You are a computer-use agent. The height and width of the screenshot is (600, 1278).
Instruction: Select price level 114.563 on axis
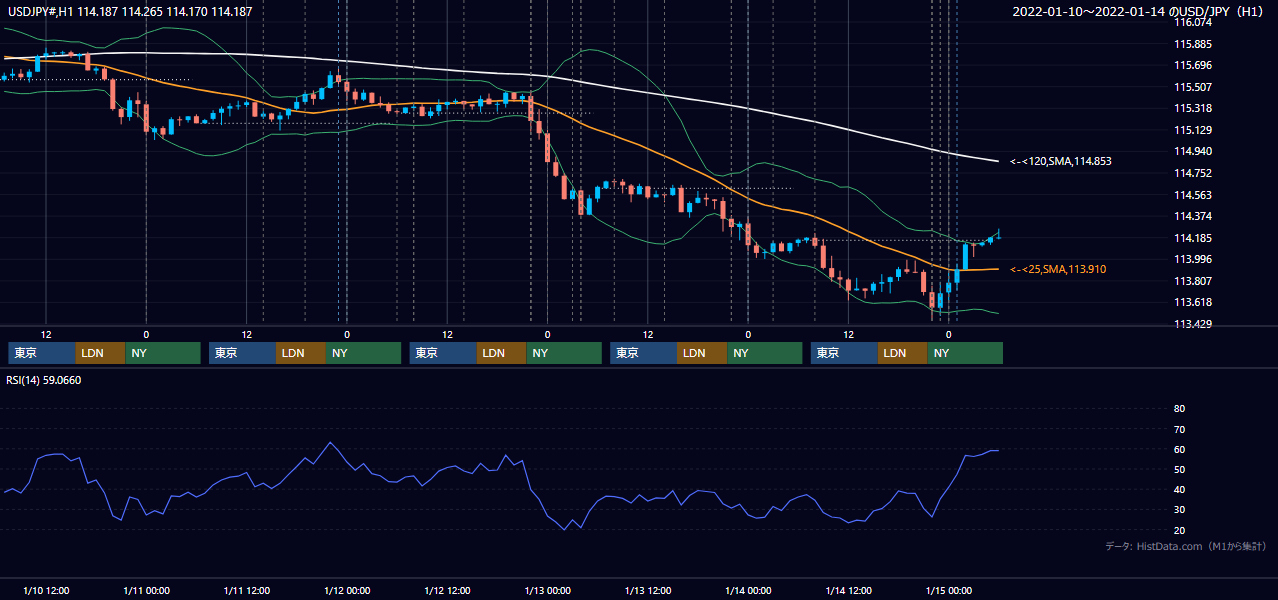click(x=1192, y=195)
